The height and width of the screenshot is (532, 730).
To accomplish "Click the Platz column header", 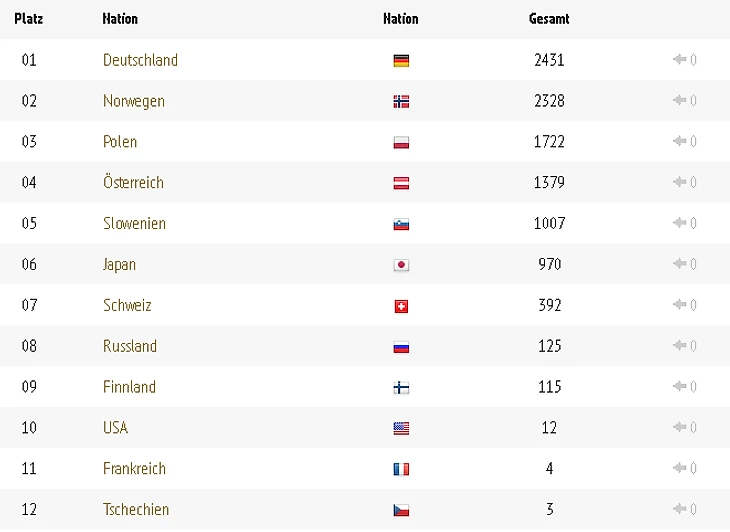I will tap(28, 19).
